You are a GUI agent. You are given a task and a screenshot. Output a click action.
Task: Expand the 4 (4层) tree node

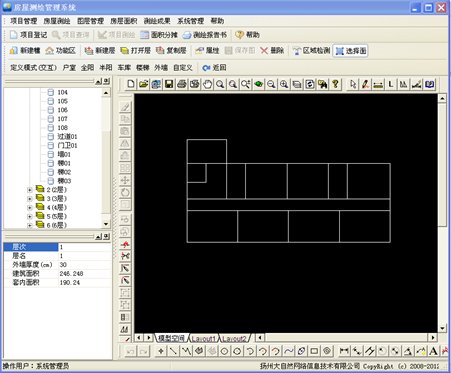click(30, 208)
